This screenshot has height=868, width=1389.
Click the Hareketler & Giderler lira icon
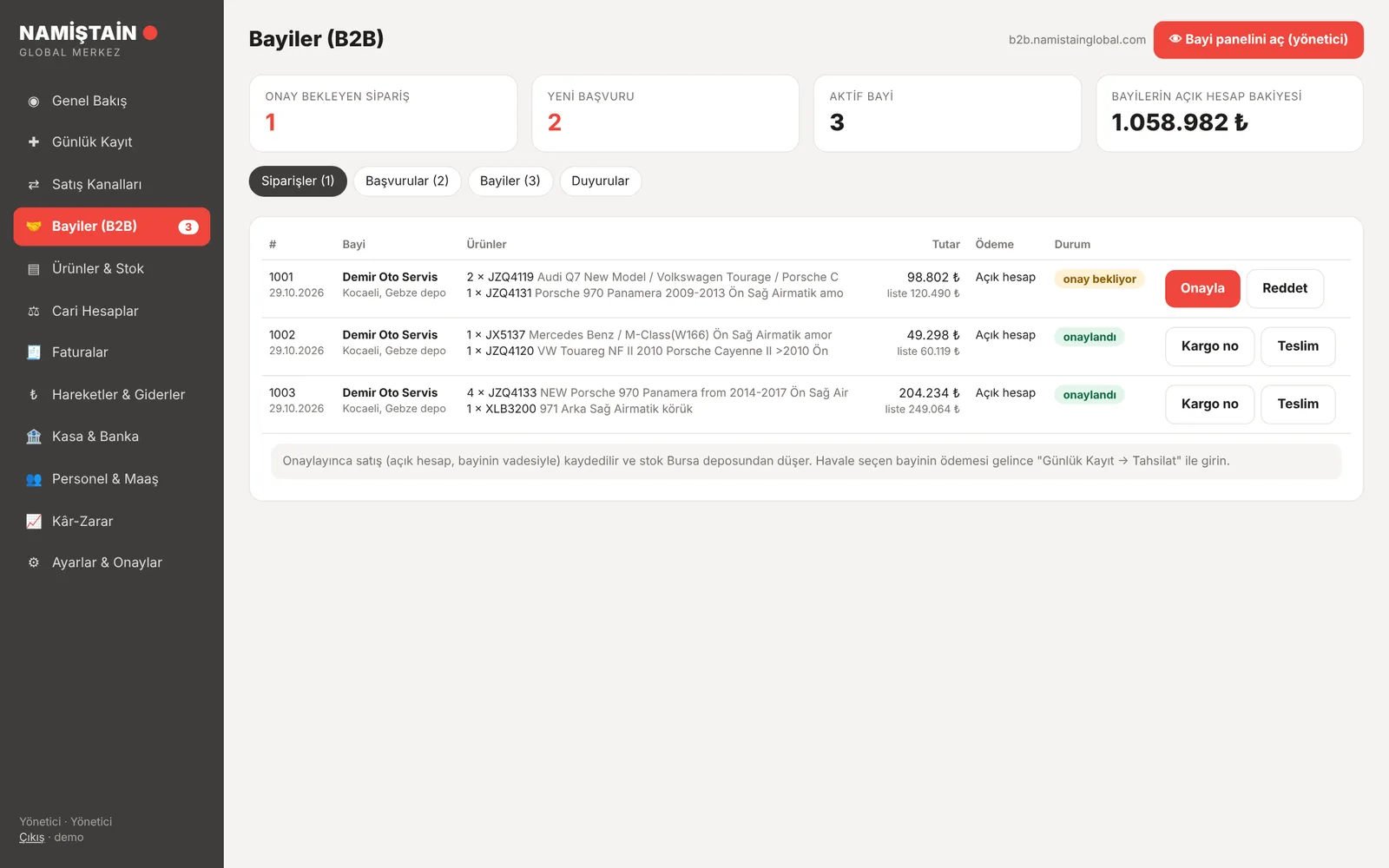click(34, 394)
